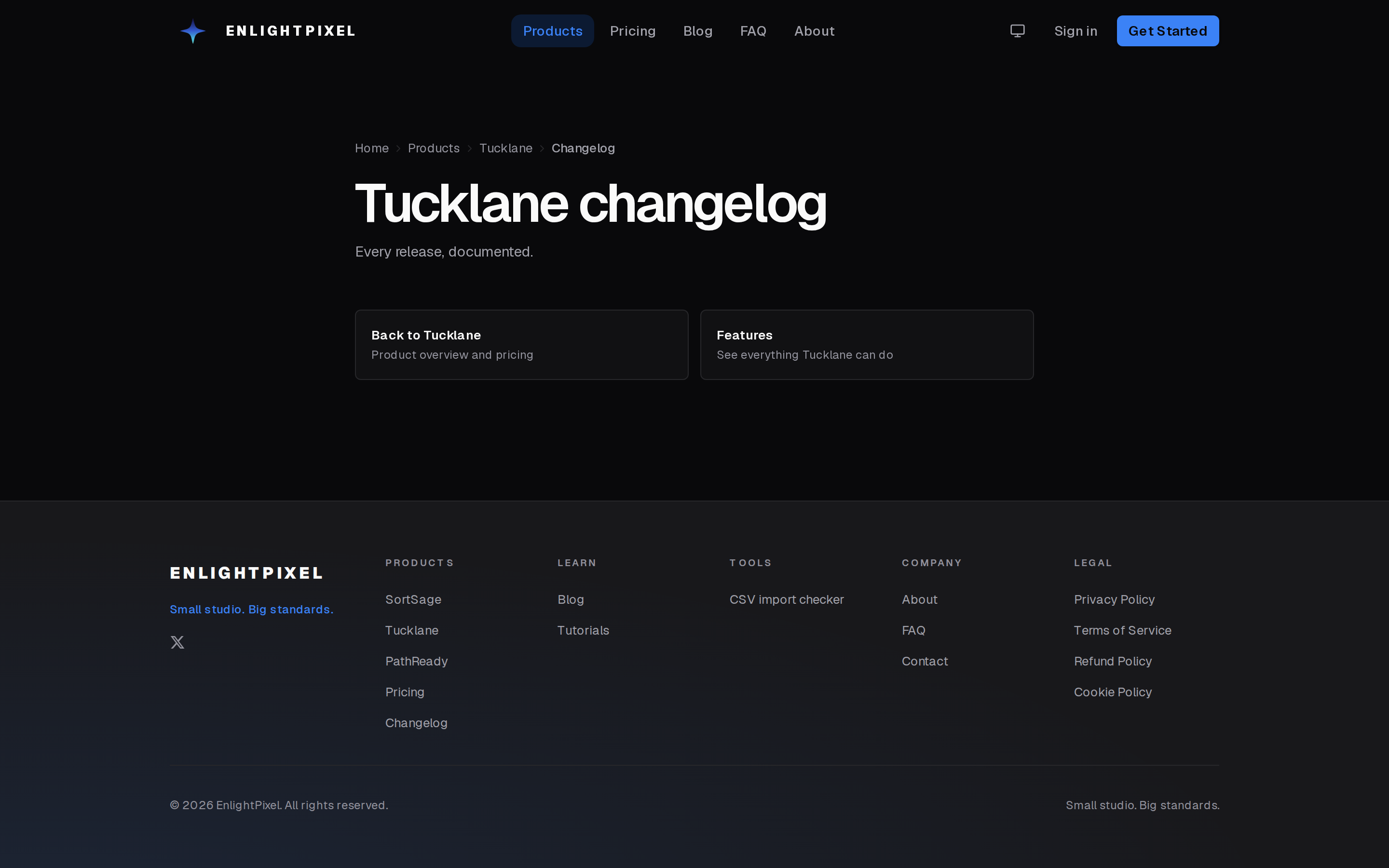Open Tutorials footer link
The image size is (1389, 868).
(583, 630)
